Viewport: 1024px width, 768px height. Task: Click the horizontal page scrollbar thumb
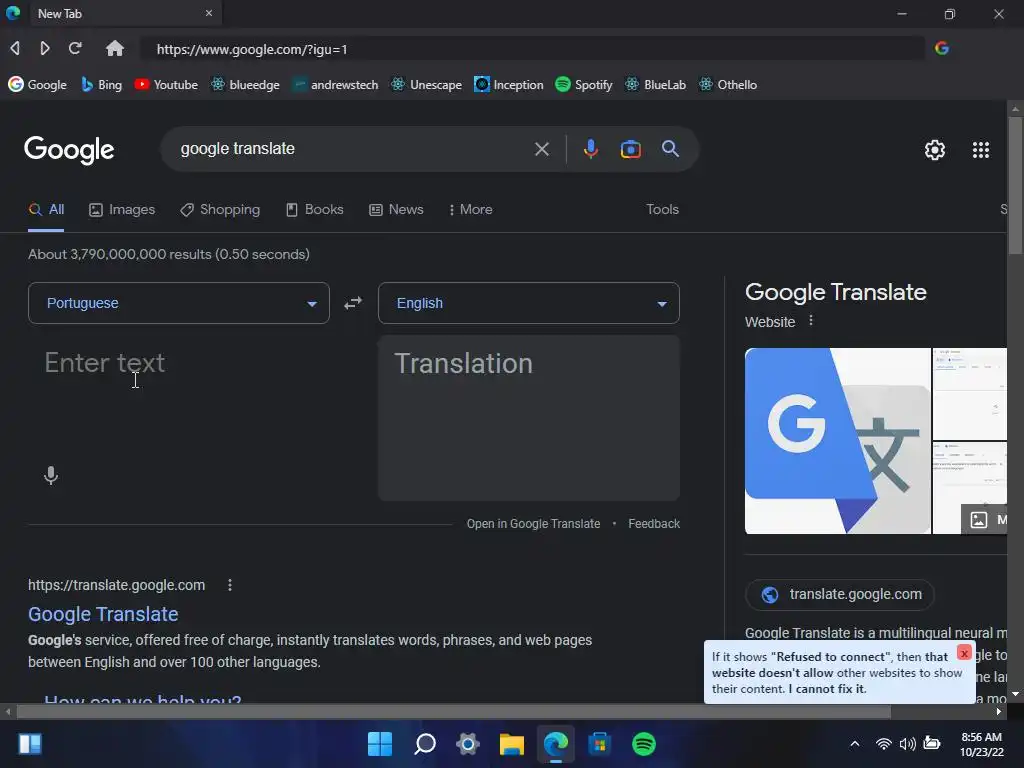pos(453,712)
